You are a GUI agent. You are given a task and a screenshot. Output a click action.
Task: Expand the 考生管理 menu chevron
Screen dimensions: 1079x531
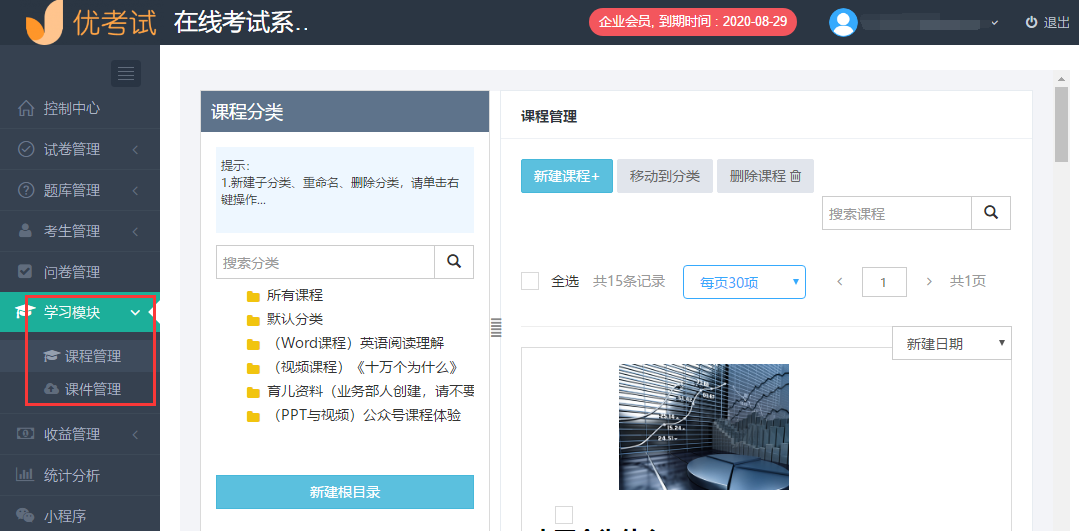click(x=135, y=231)
